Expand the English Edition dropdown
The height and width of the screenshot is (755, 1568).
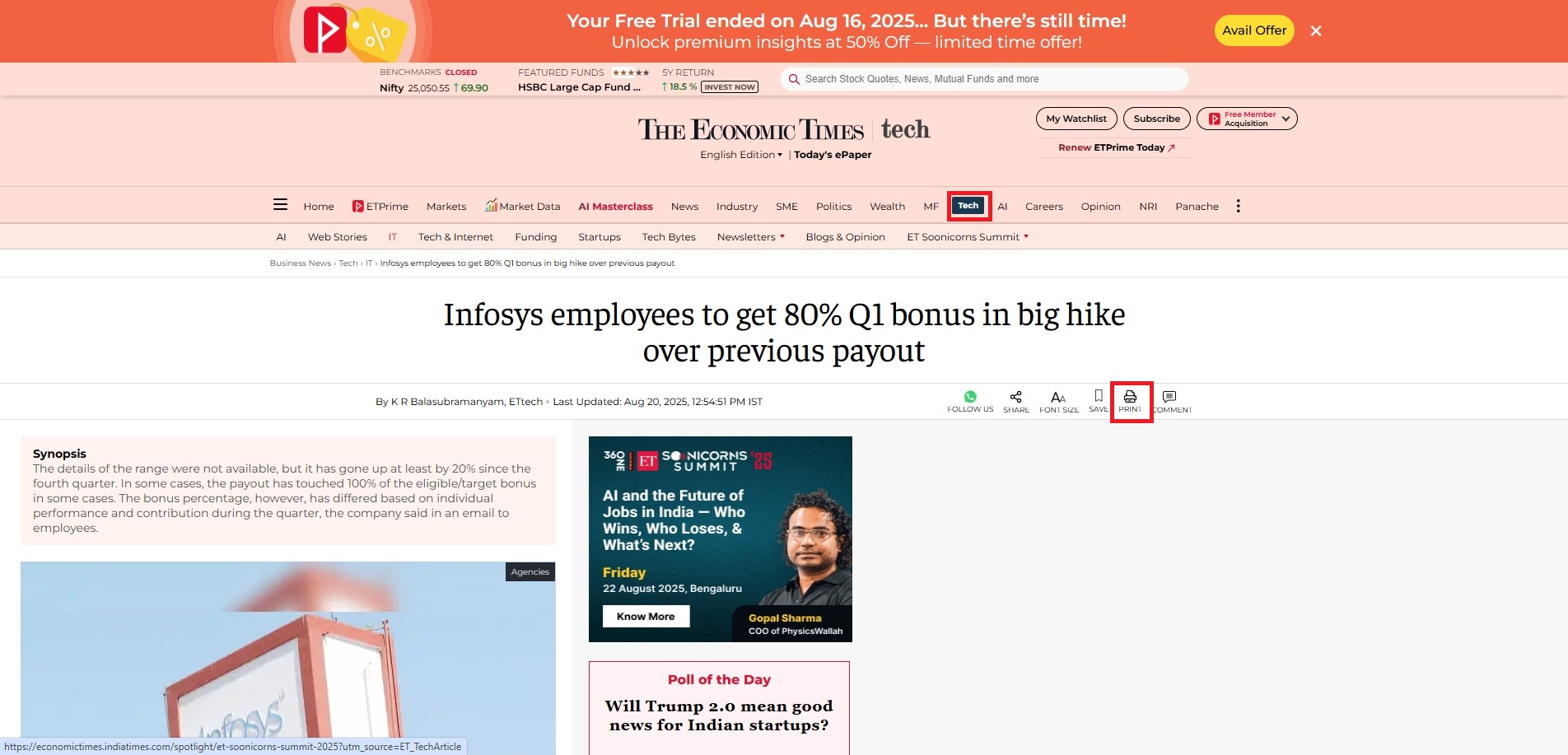(x=741, y=155)
